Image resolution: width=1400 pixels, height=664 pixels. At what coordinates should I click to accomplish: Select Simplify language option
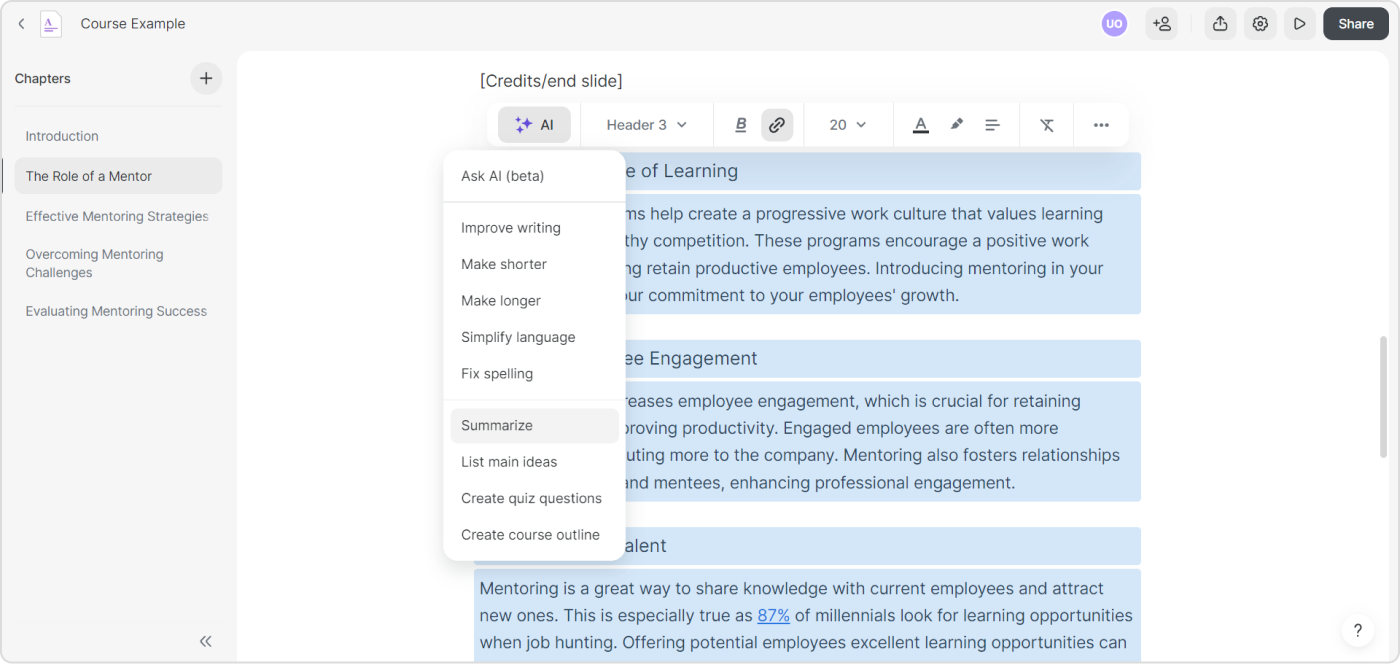(x=534, y=337)
